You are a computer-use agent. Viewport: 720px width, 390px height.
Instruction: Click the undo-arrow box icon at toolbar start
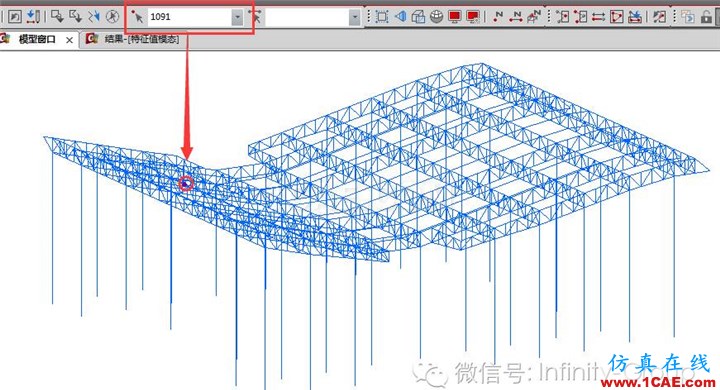tap(15, 17)
